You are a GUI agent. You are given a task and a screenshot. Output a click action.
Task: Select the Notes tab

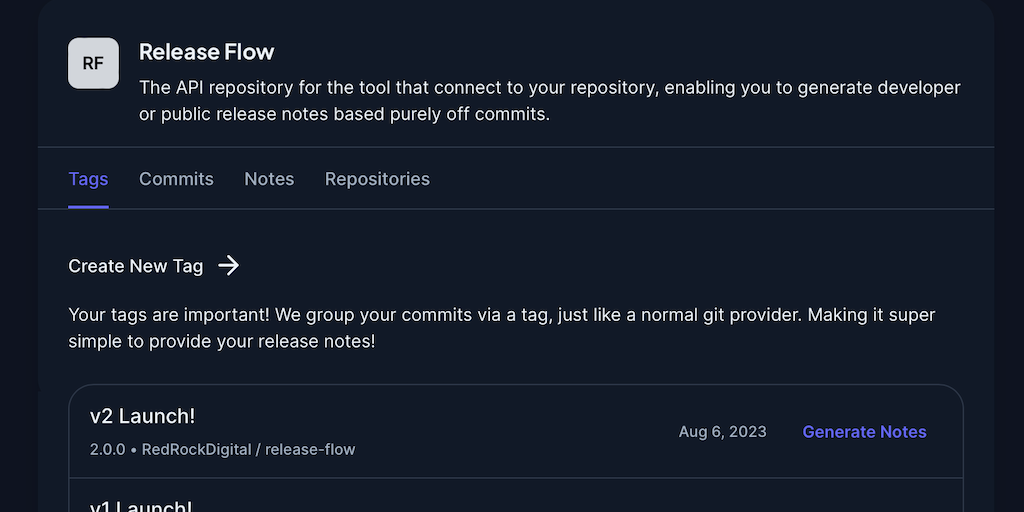click(x=269, y=179)
